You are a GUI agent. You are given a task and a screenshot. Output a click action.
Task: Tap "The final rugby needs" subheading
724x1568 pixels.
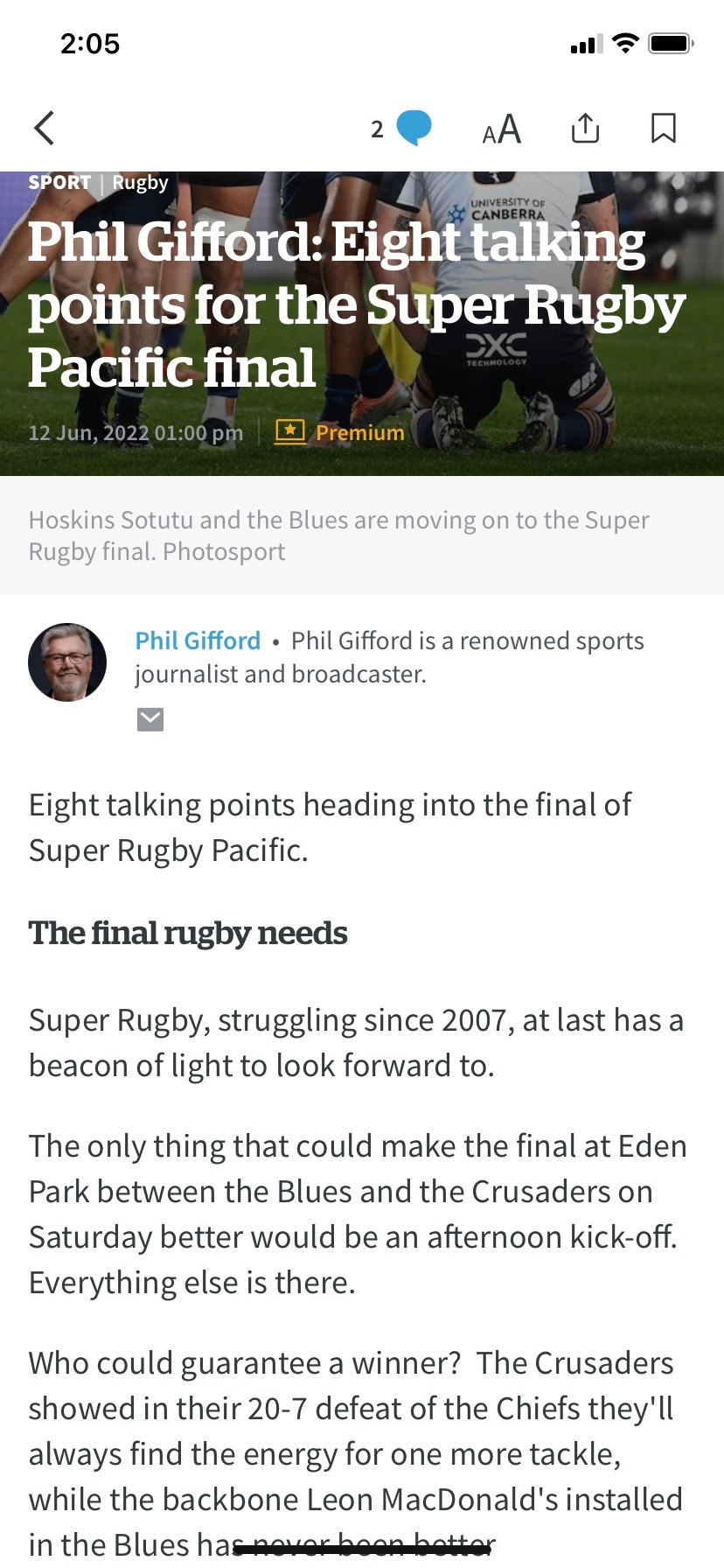[188, 933]
